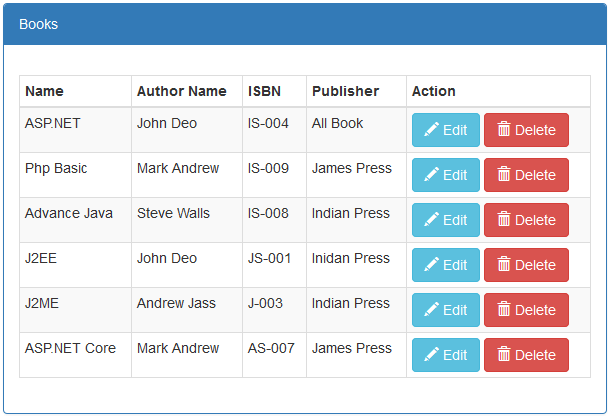
Task: Click the trash icon for Advance Java
Action: pos(504,220)
